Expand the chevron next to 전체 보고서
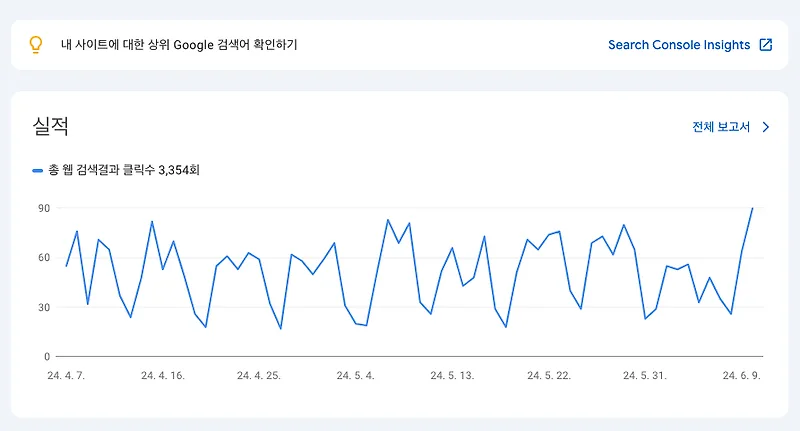This screenshot has height=431, width=800. (765, 127)
